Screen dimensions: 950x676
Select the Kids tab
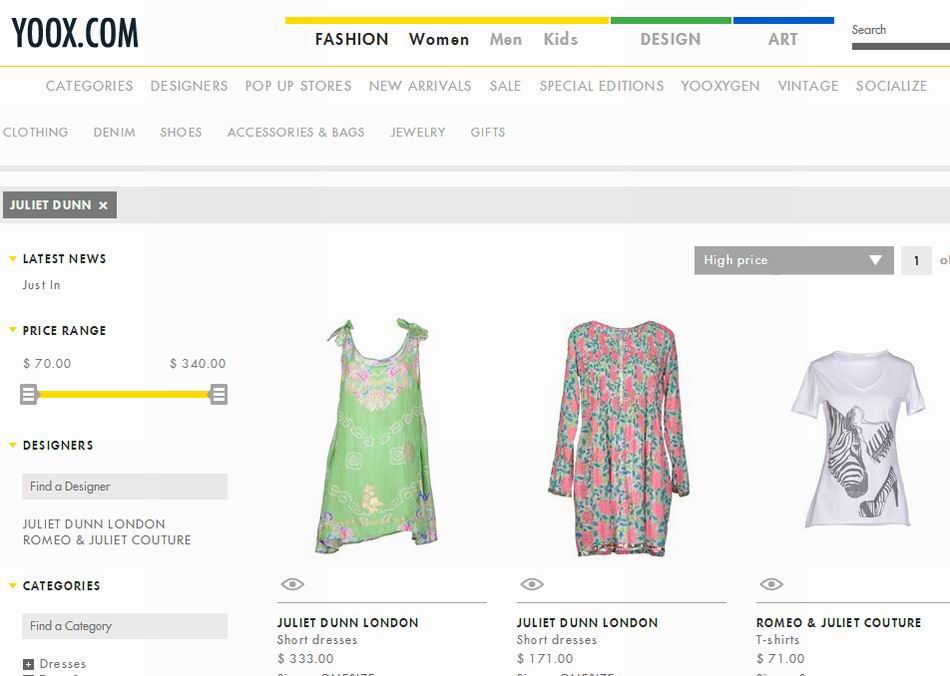[x=560, y=39]
